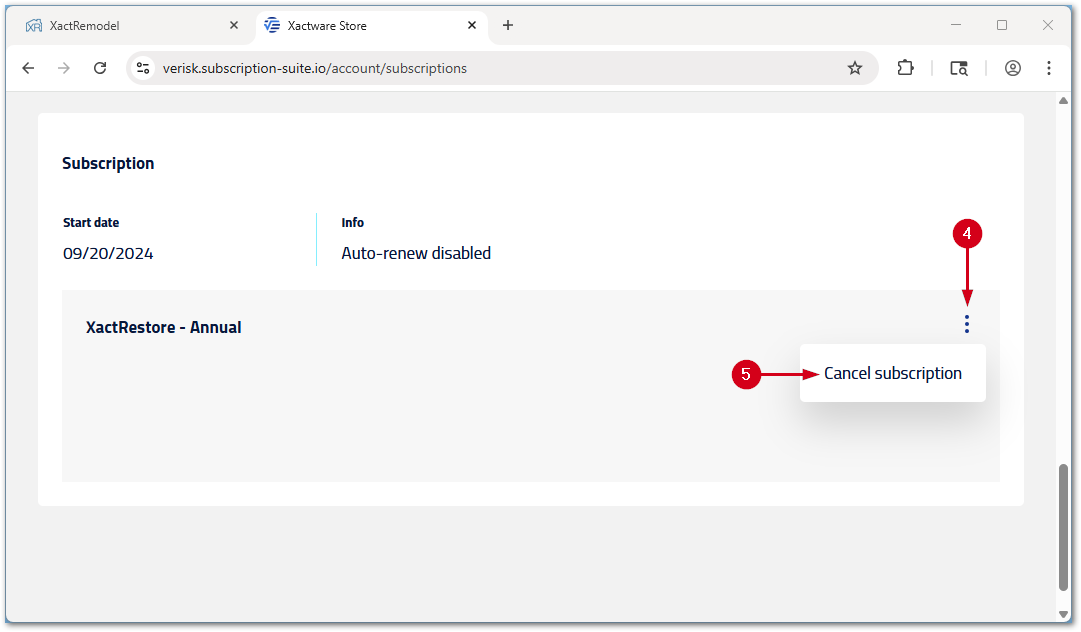The image size is (1081, 632).
Task: Select the Cancel subscription menu entry
Action: (x=891, y=373)
